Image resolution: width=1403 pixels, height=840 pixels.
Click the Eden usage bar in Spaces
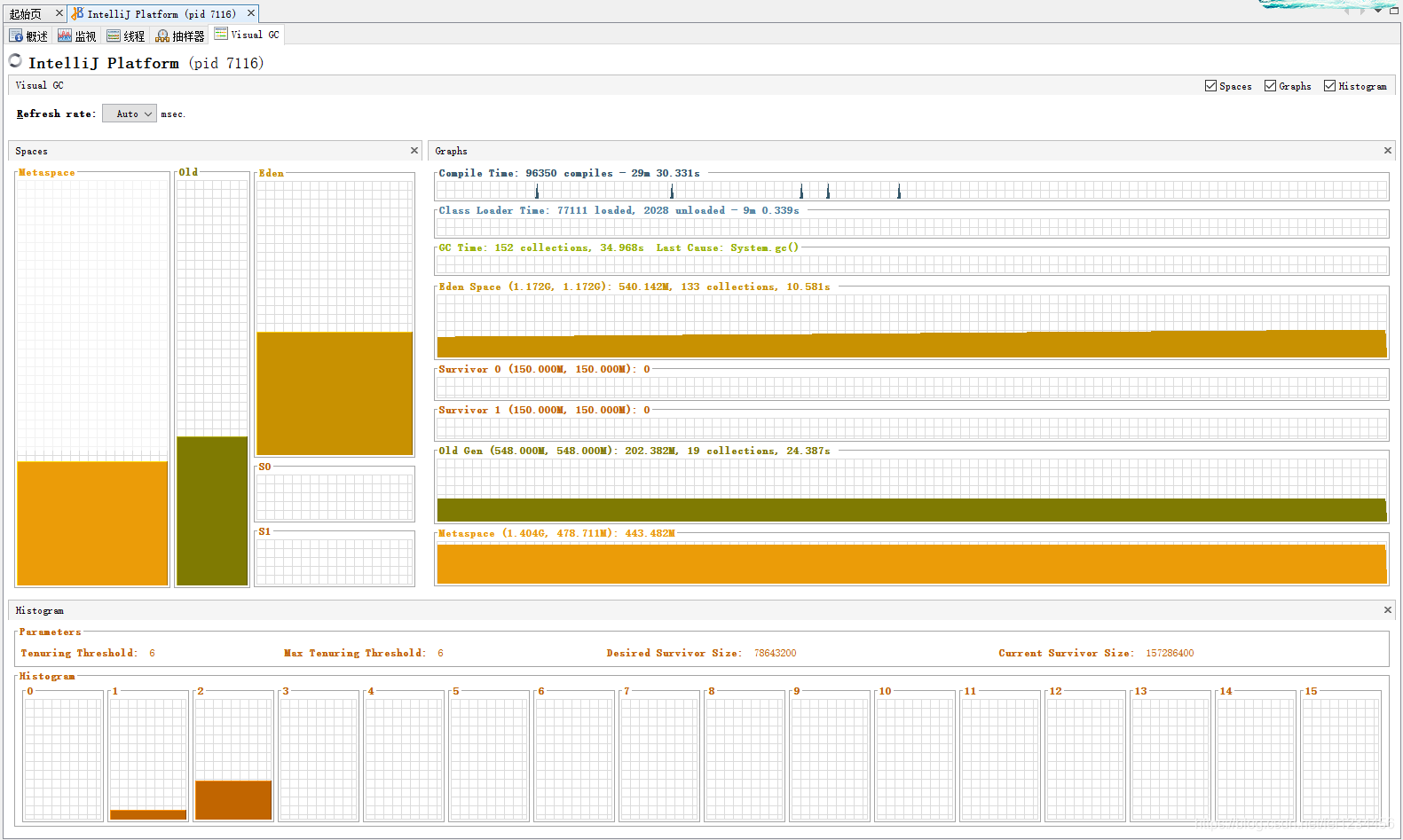click(335, 394)
